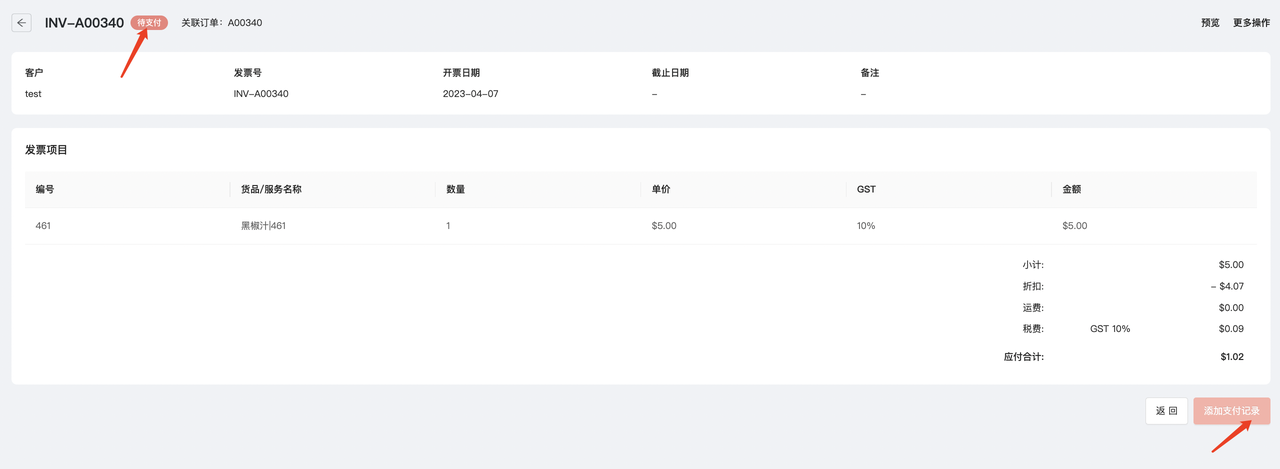Screen dimensions: 1280x469
Task: Click 应付合计 label
Action: click(x=1023, y=356)
